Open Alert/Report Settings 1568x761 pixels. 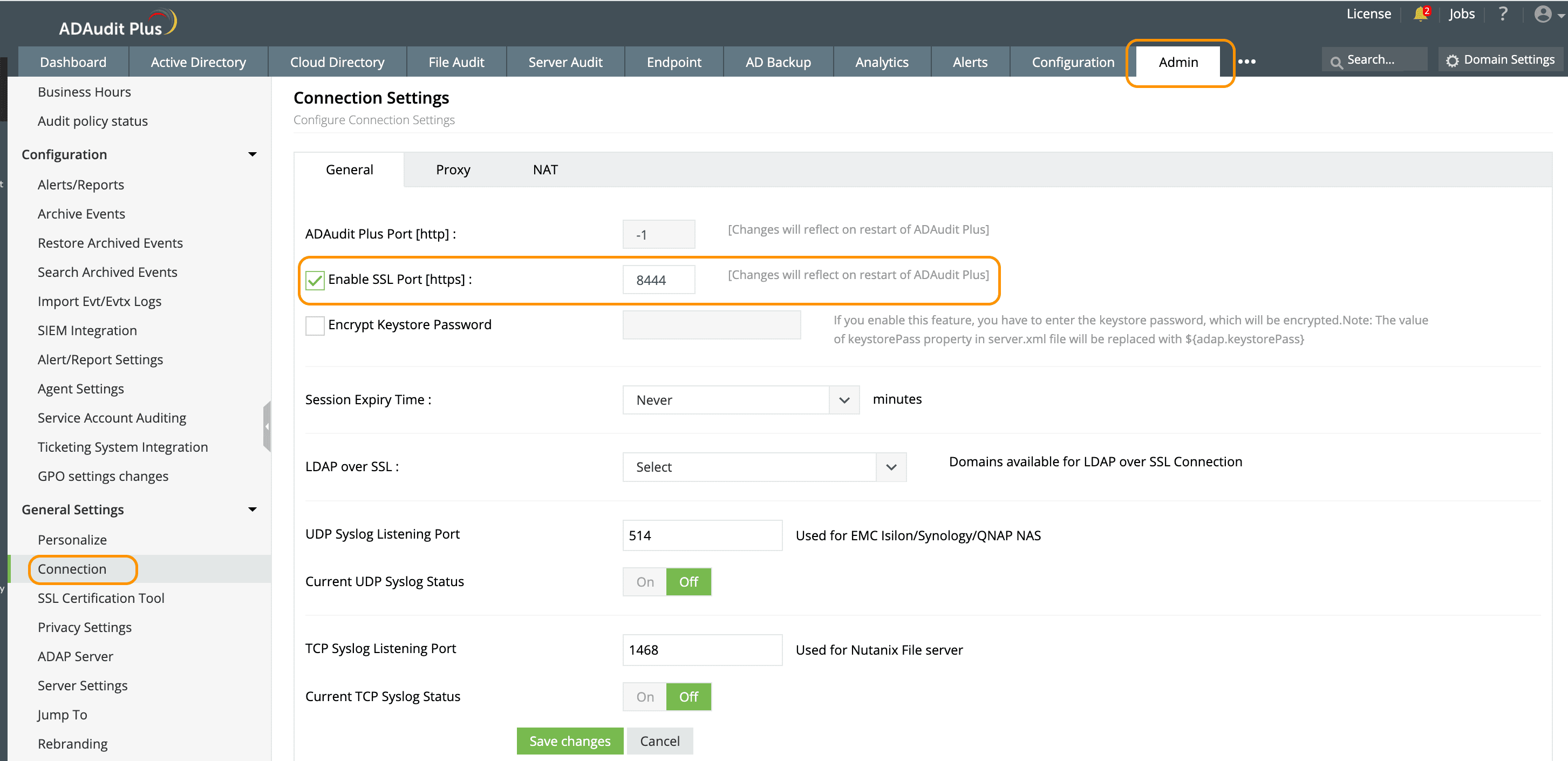100,360
